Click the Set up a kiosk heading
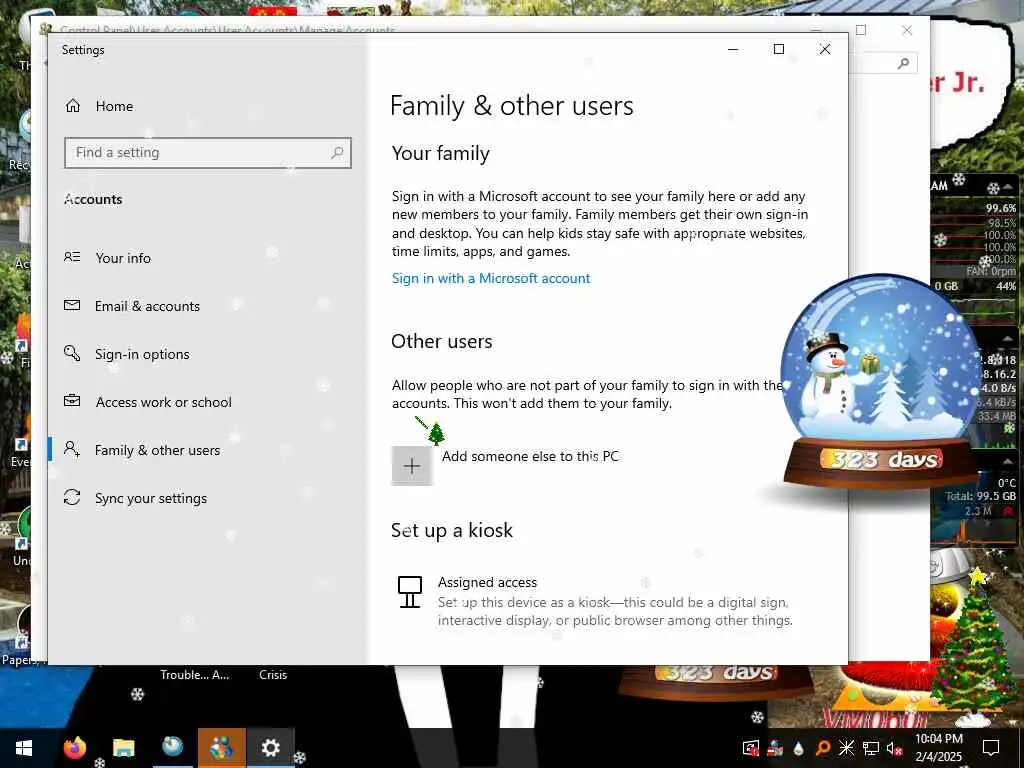 point(452,530)
